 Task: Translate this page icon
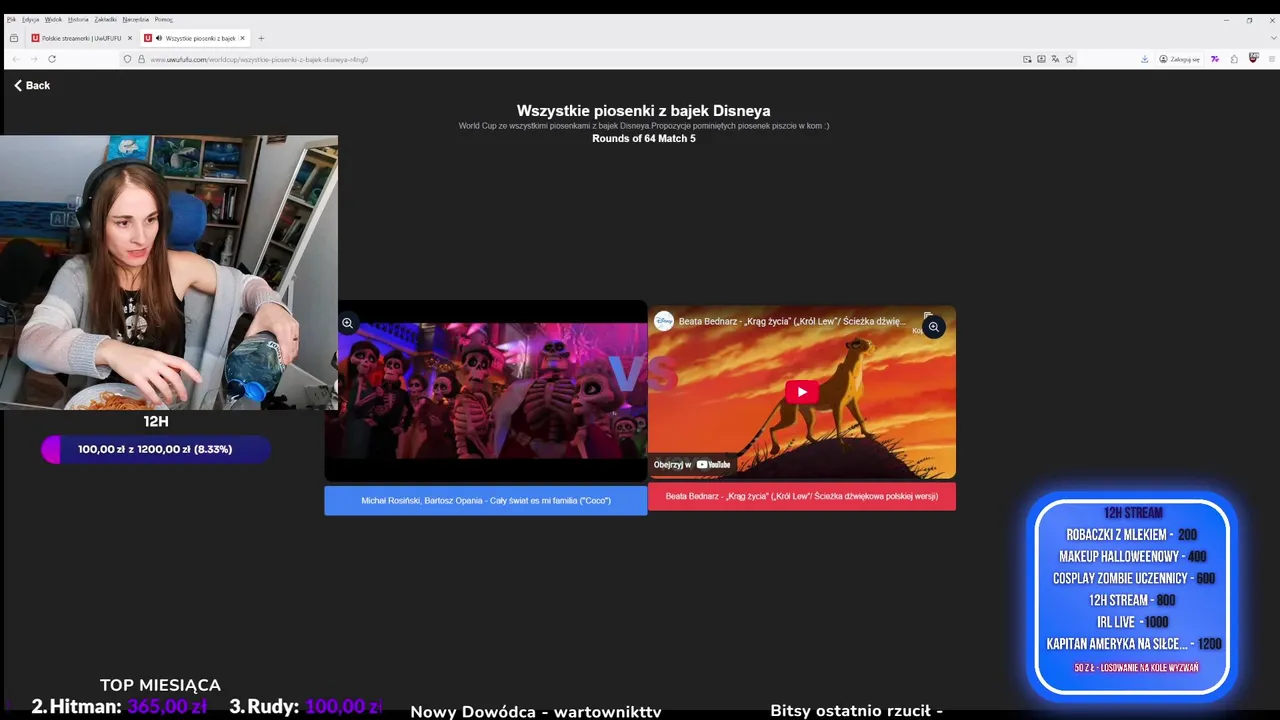click(1055, 59)
